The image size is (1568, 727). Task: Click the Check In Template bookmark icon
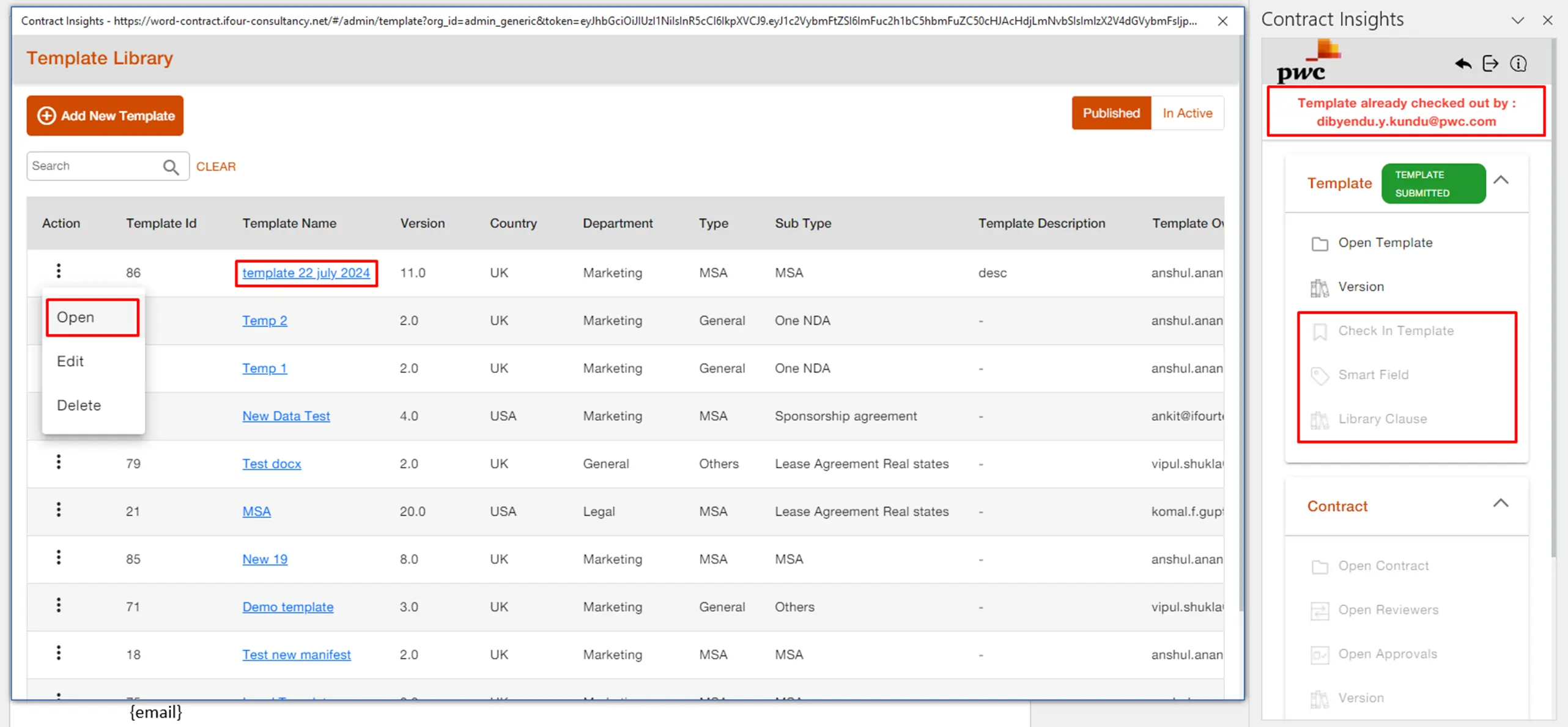coord(1320,332)
